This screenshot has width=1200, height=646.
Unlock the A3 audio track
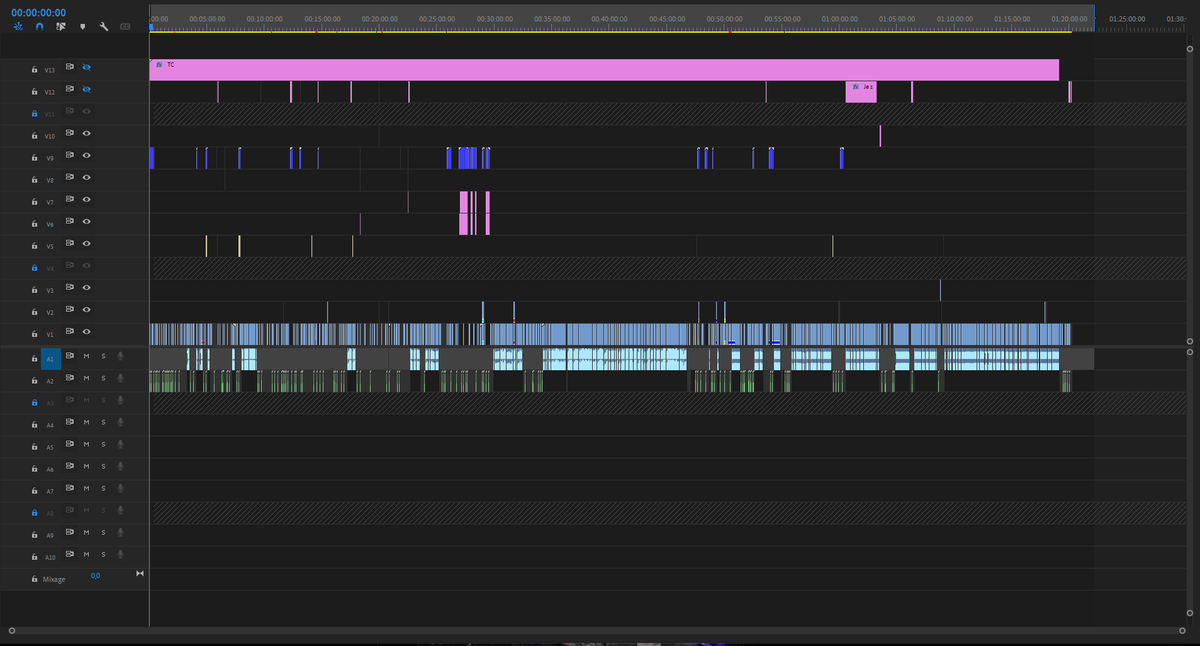click(x=35, y=402)
